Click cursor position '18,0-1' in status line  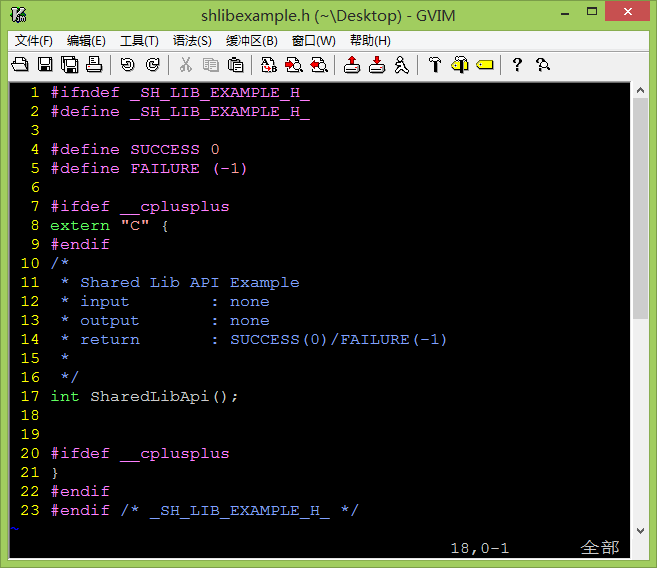coord(480,548)
